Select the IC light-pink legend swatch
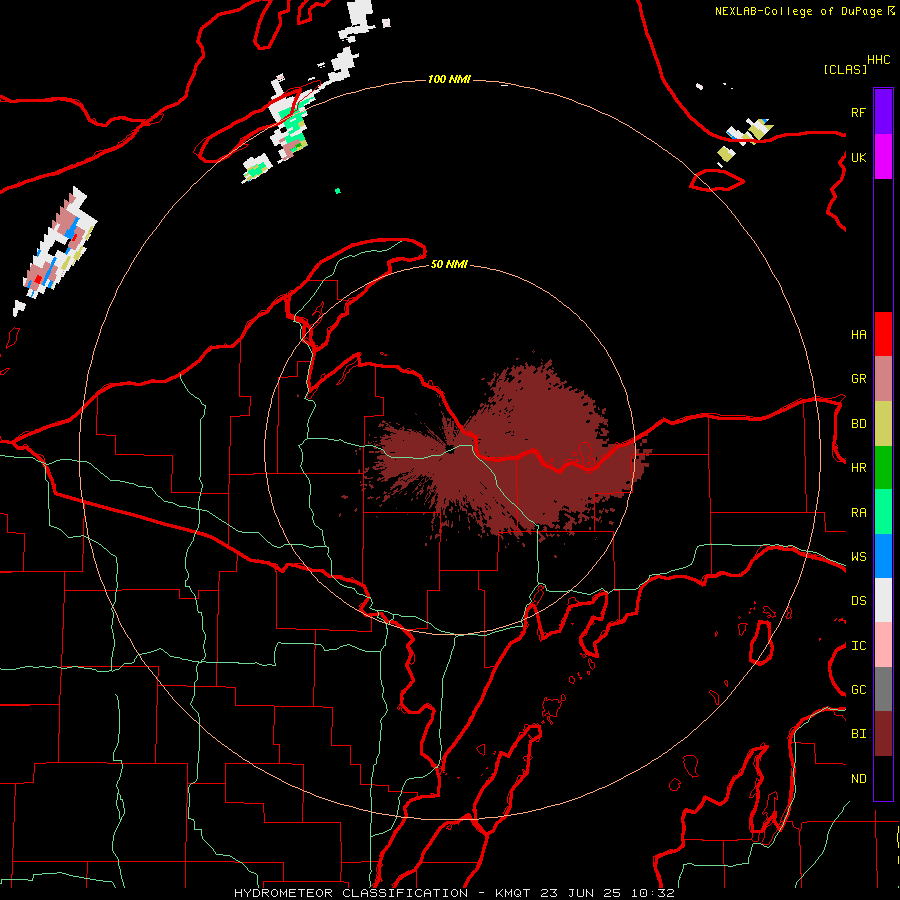 tap(883, 645)
